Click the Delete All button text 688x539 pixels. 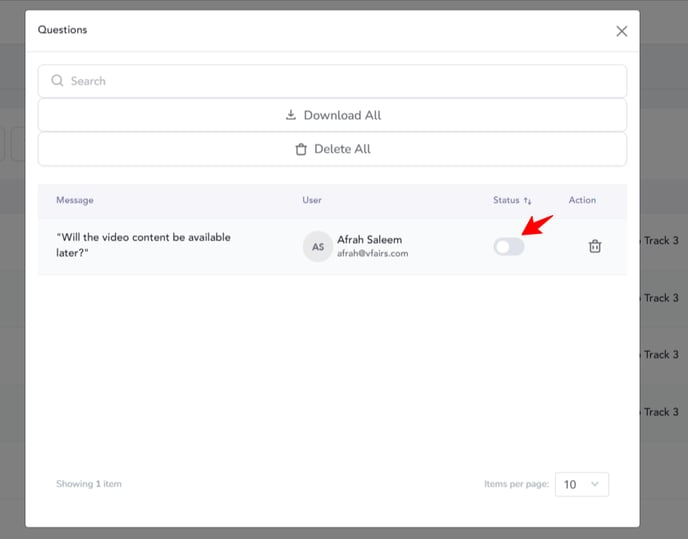pyautogui.click(x=342, y=149)
